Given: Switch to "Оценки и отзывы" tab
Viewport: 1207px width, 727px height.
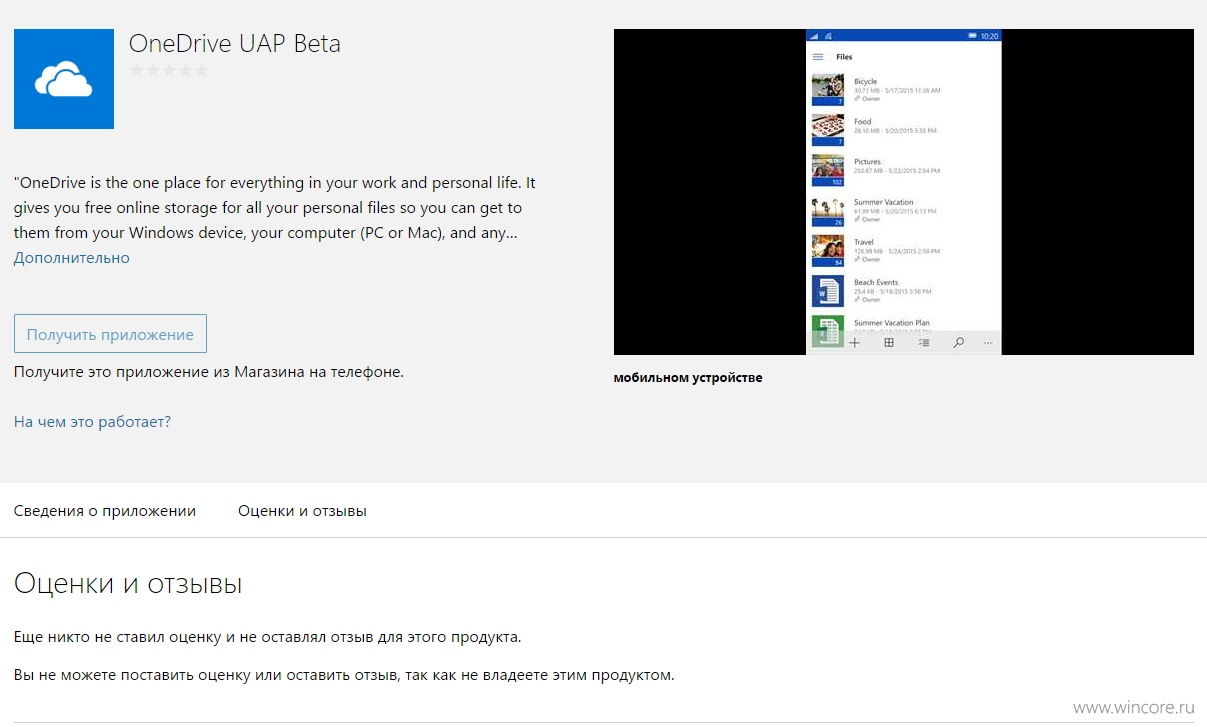Looking at the screenshot, I should pyautogui.click(x=302, y=511).
